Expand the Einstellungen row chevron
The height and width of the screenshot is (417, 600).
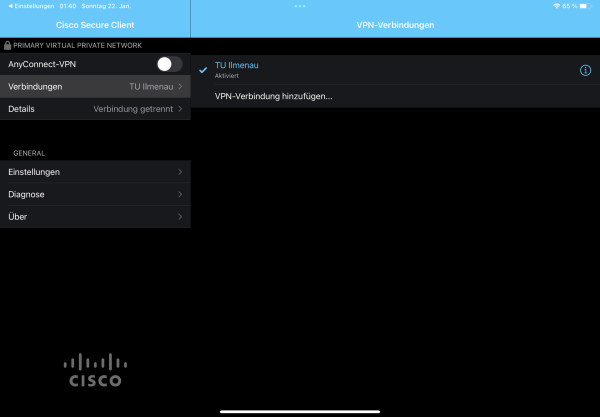pyautogui.click(x=180, y=172)
